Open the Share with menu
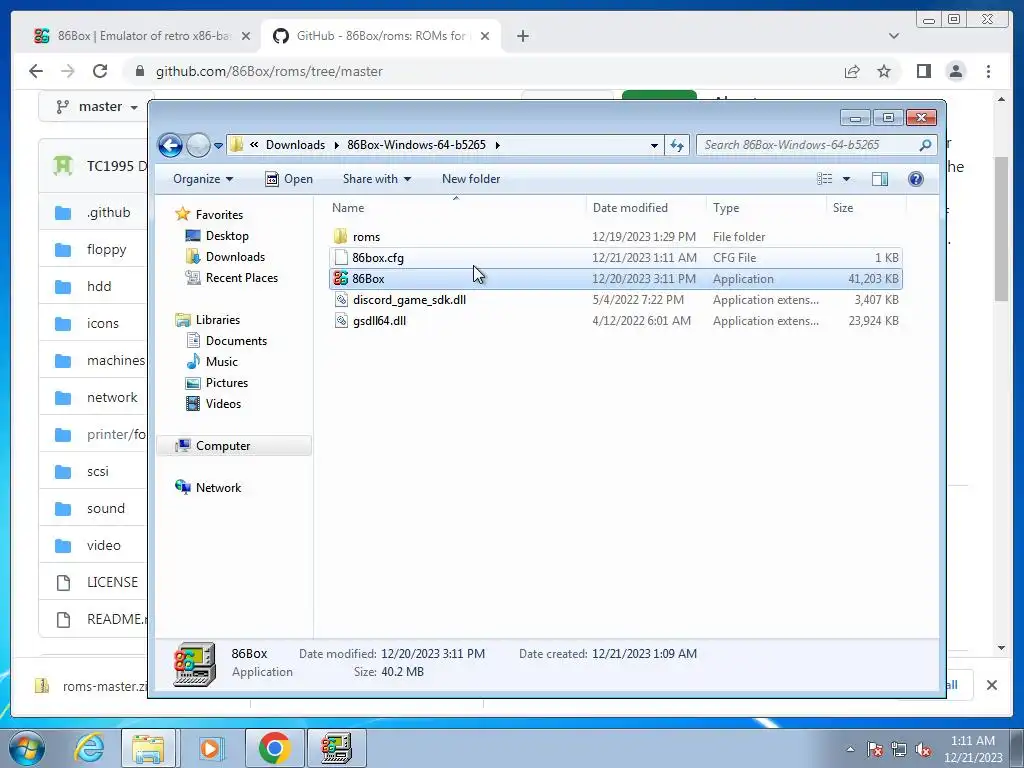Image resolution: width=1024 pixels, height=768 pixels. coord(377,179)
